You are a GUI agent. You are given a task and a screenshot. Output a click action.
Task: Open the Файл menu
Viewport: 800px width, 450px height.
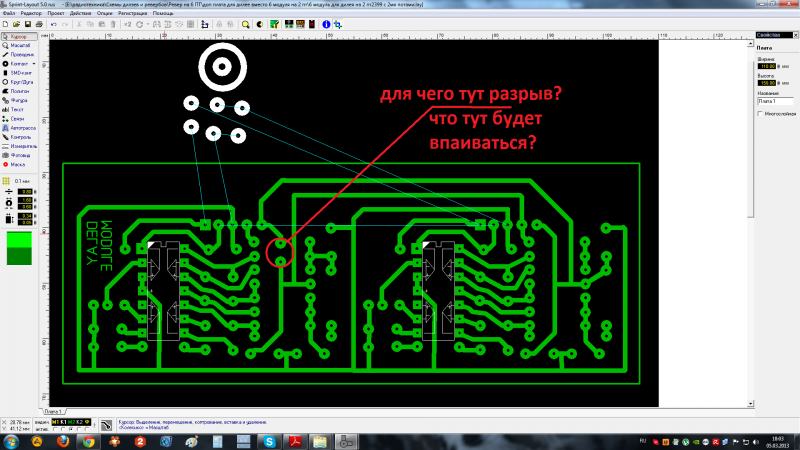9,13
